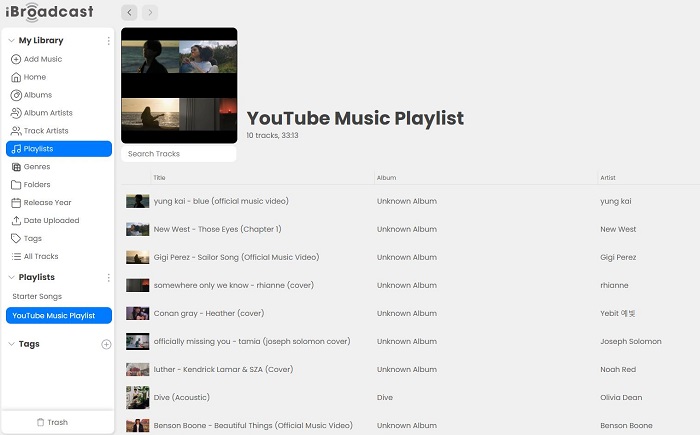The width and height of the screenshot is (700, 435).
Task: Open the Home menu item
Action: [59, 77]
